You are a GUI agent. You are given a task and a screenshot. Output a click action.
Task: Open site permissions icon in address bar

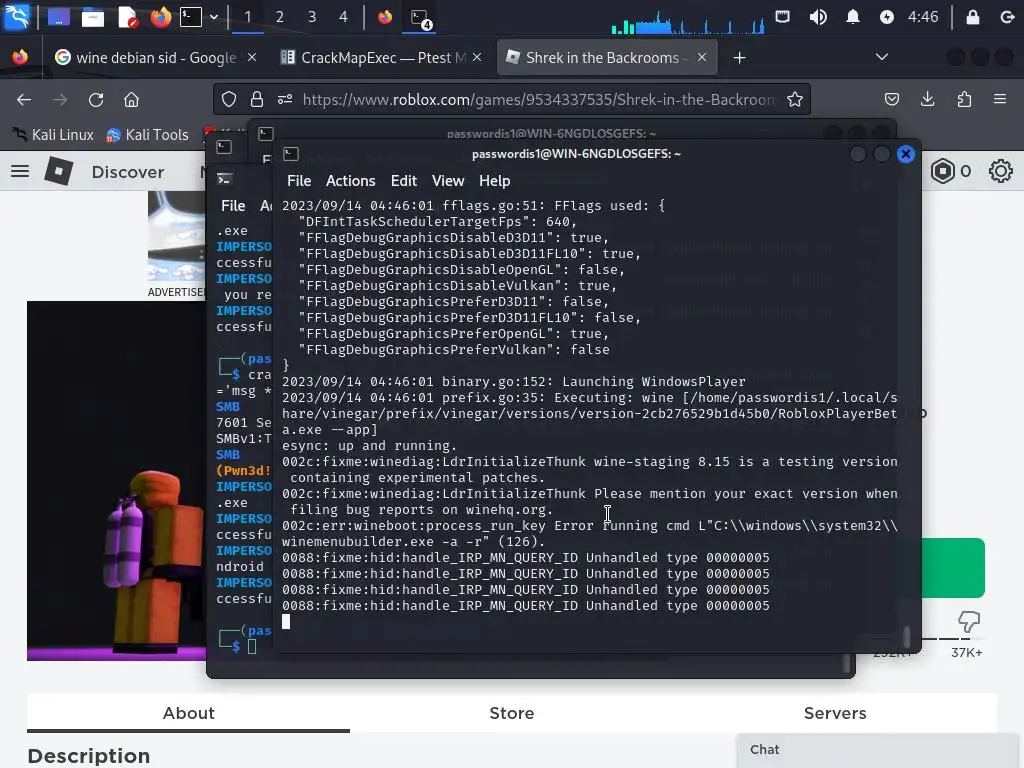(285, 99)
